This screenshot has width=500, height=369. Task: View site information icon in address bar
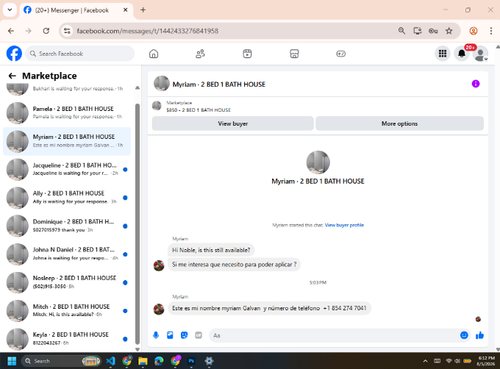pyautogui.click(x=67, y=31)
